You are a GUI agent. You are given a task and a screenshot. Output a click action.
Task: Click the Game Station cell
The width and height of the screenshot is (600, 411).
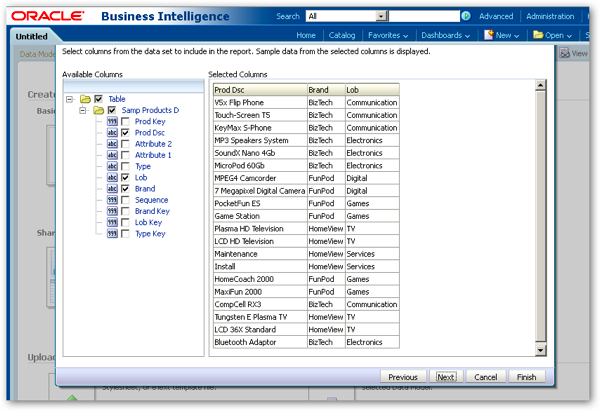coord(260,216)
